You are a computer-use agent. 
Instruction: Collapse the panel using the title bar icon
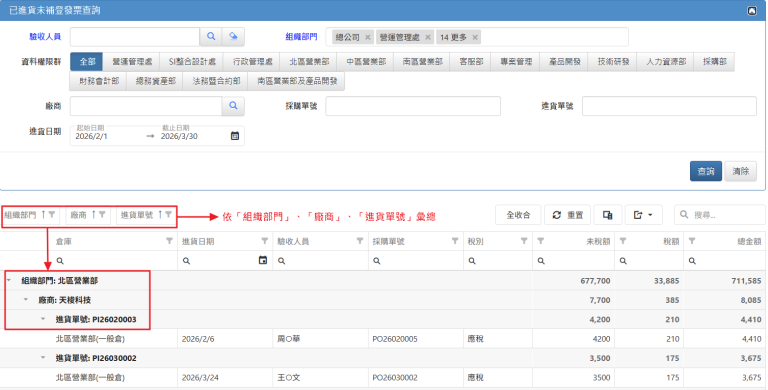pyautogui.click(x=752, y=10)
